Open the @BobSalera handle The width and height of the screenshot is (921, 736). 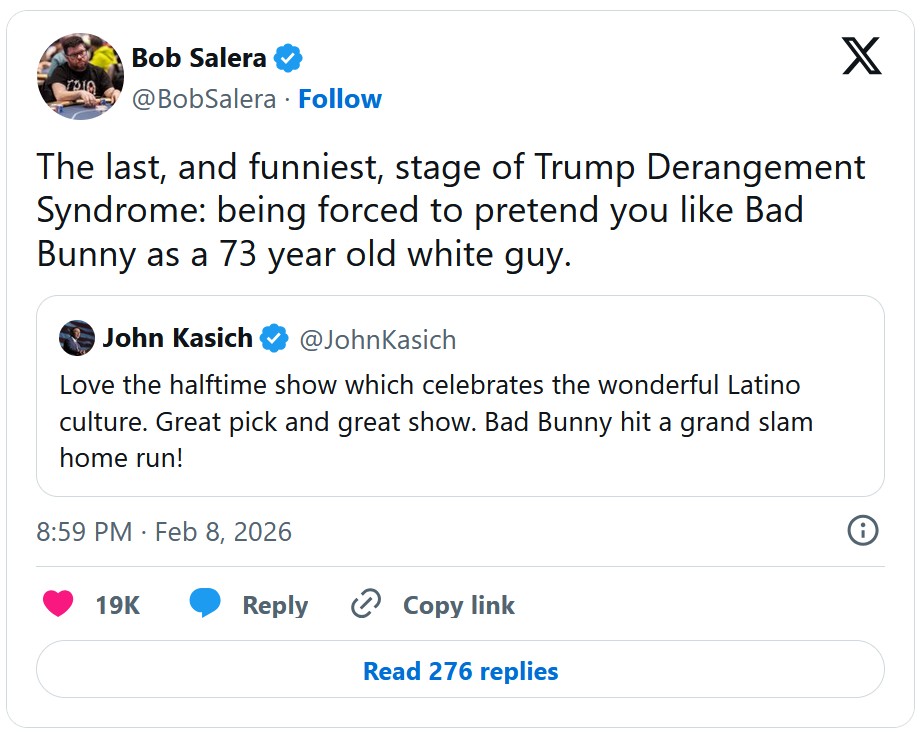coord(203,99)
